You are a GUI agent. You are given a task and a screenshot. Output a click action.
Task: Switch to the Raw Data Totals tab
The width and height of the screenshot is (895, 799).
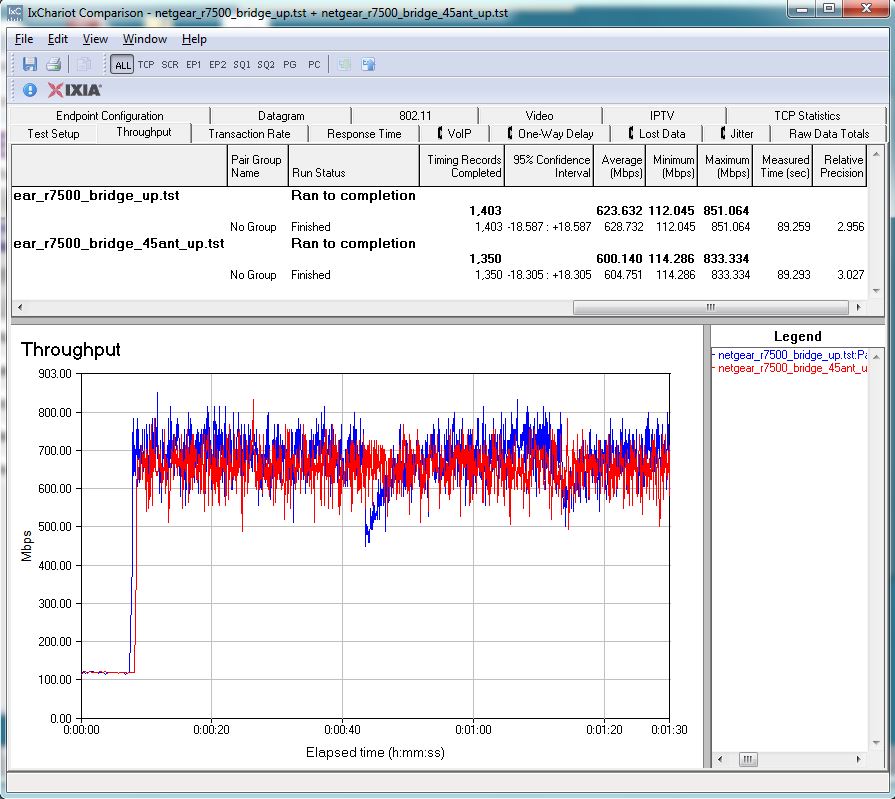(829, 134)
